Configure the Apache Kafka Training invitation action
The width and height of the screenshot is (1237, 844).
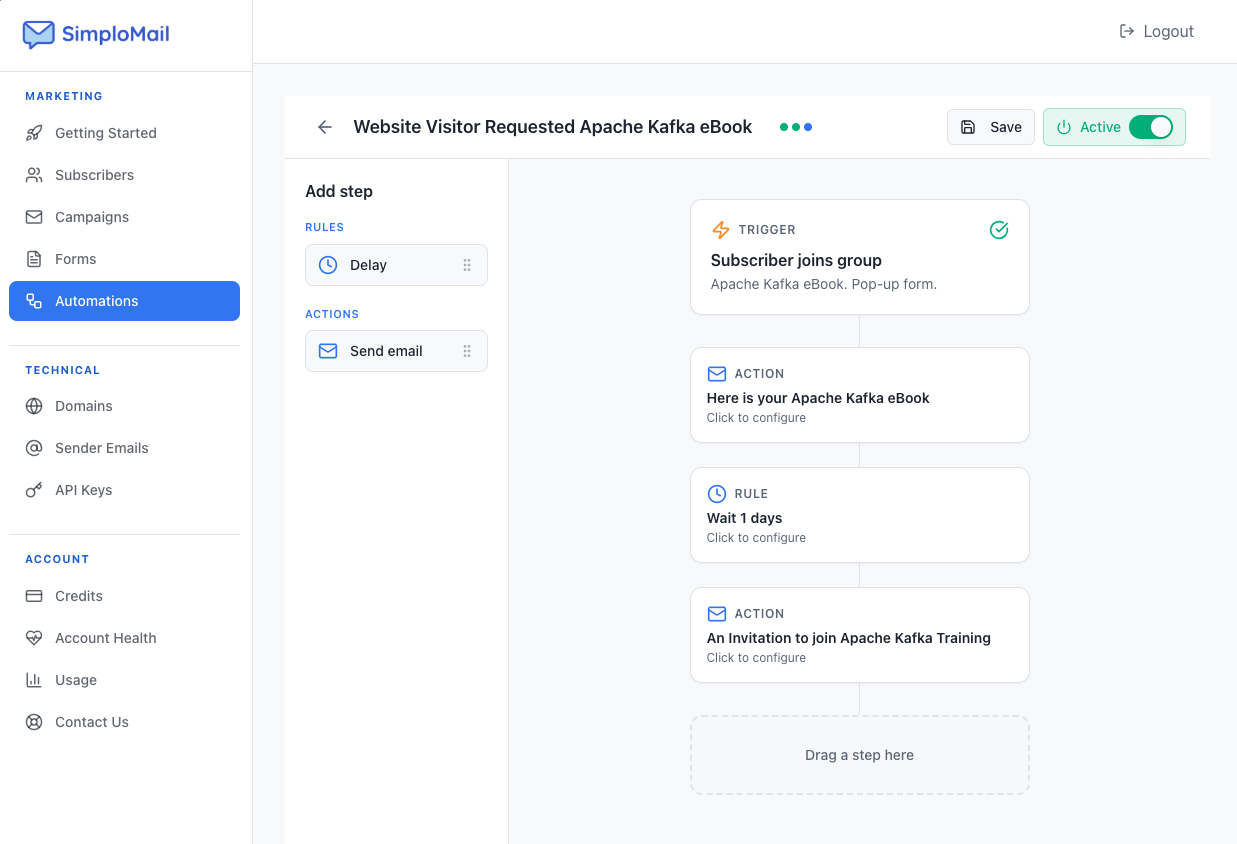[860, 635]
